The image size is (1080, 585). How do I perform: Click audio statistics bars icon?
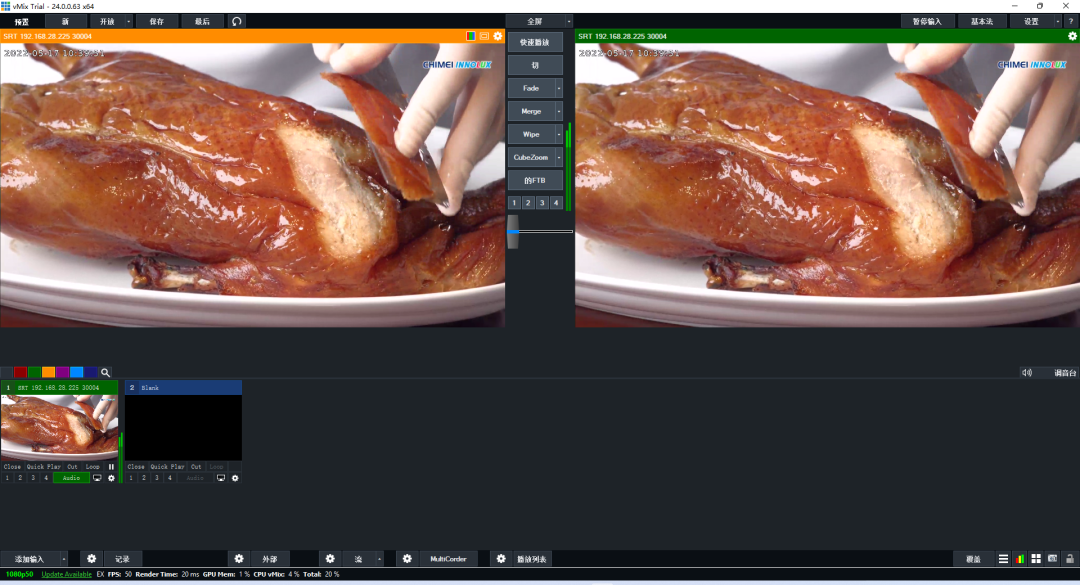click(x=1019, y=559)
